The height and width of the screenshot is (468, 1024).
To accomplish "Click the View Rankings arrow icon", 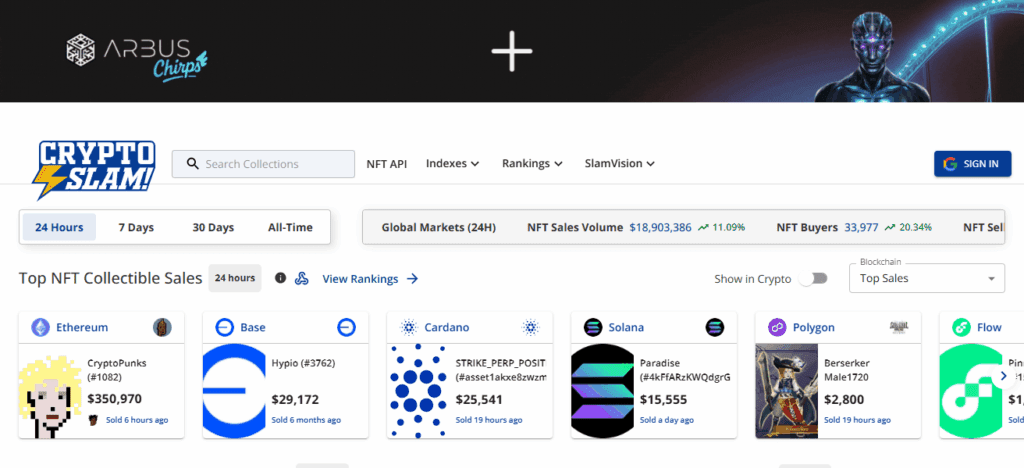I will pyautogui.click(x=412, y=279).
